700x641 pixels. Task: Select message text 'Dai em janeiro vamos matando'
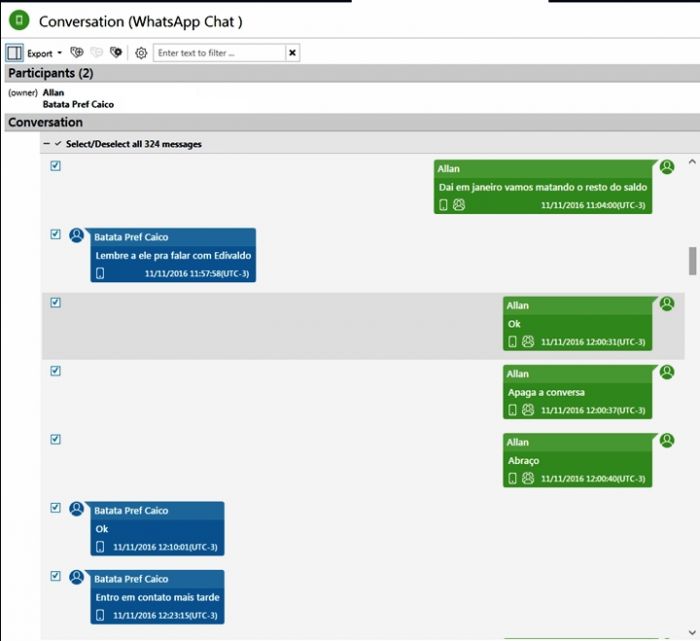click(x=506, y=187)
